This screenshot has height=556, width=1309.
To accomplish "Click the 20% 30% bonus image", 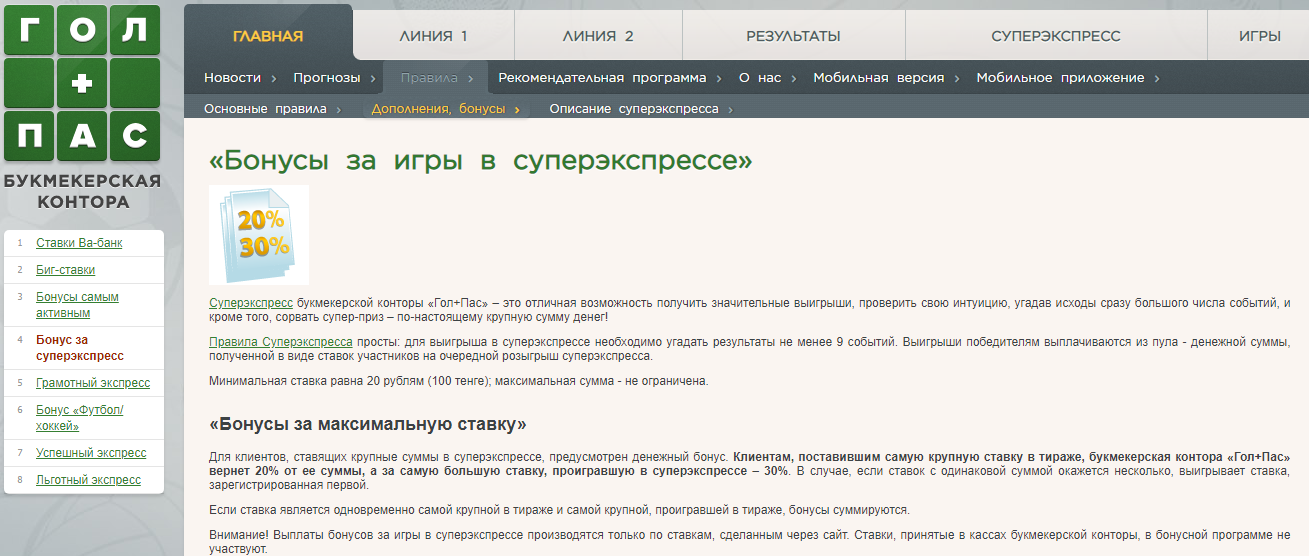I will point(259,235).
